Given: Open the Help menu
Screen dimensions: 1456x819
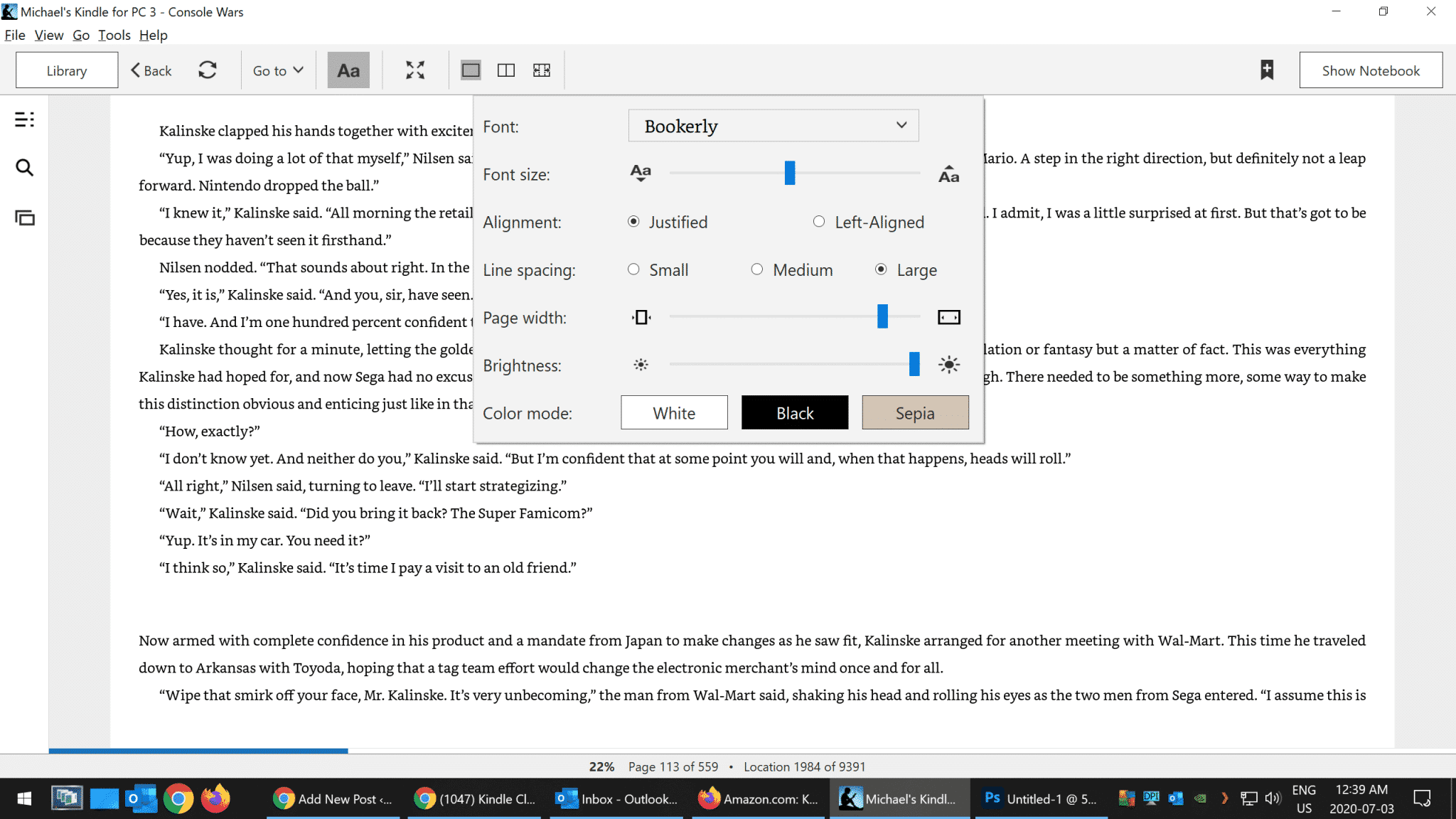Looking at the screenshot, I should pyautogui.click(x=153, y=35).
